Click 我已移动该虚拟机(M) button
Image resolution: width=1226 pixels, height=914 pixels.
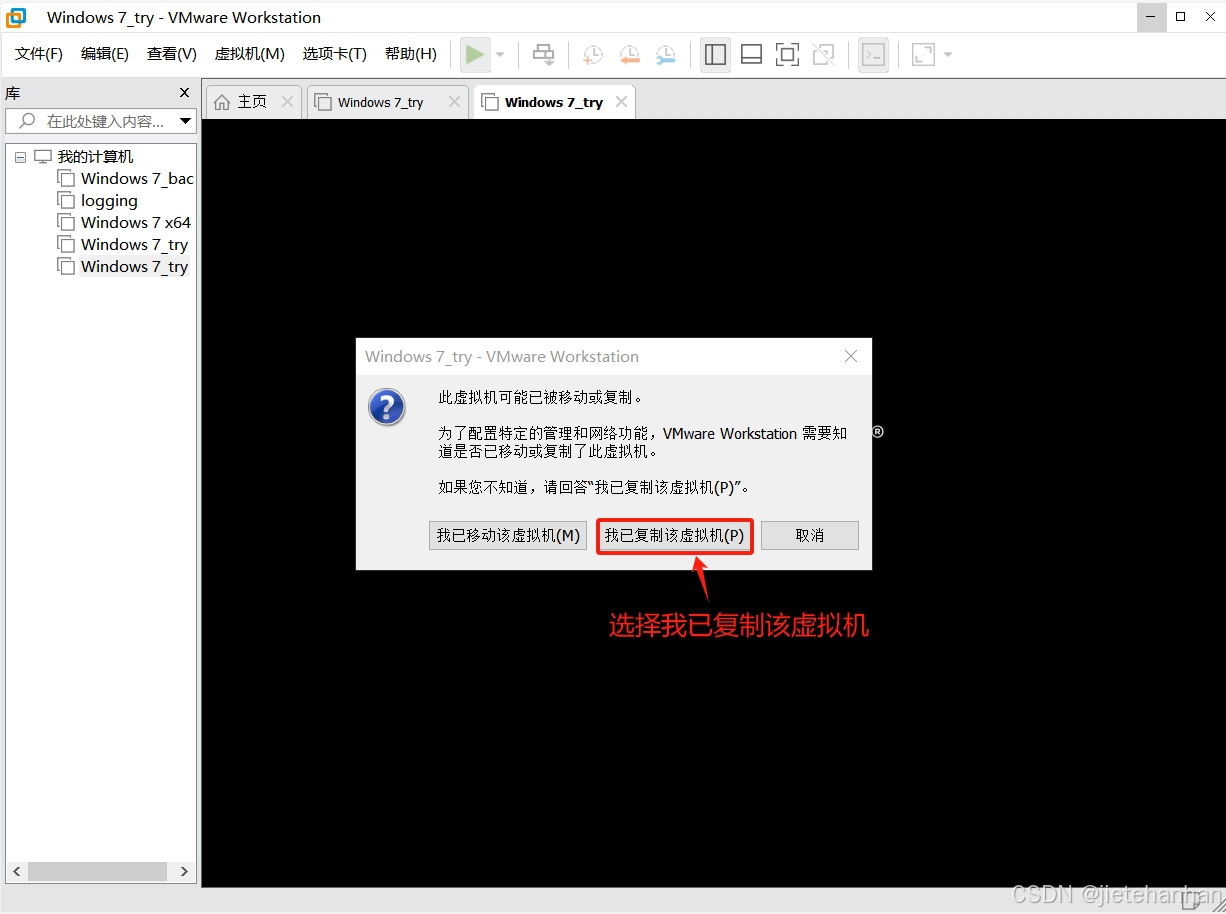tap(508, 535)
